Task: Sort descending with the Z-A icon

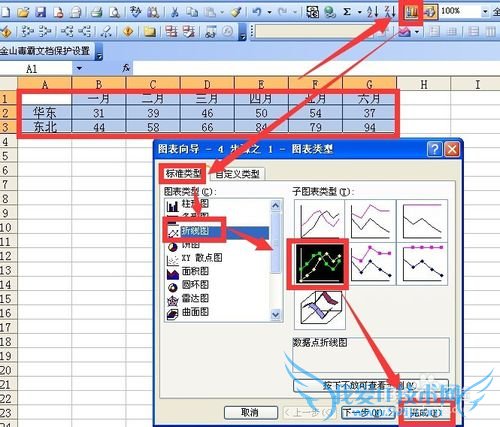Action: [390, 12]
